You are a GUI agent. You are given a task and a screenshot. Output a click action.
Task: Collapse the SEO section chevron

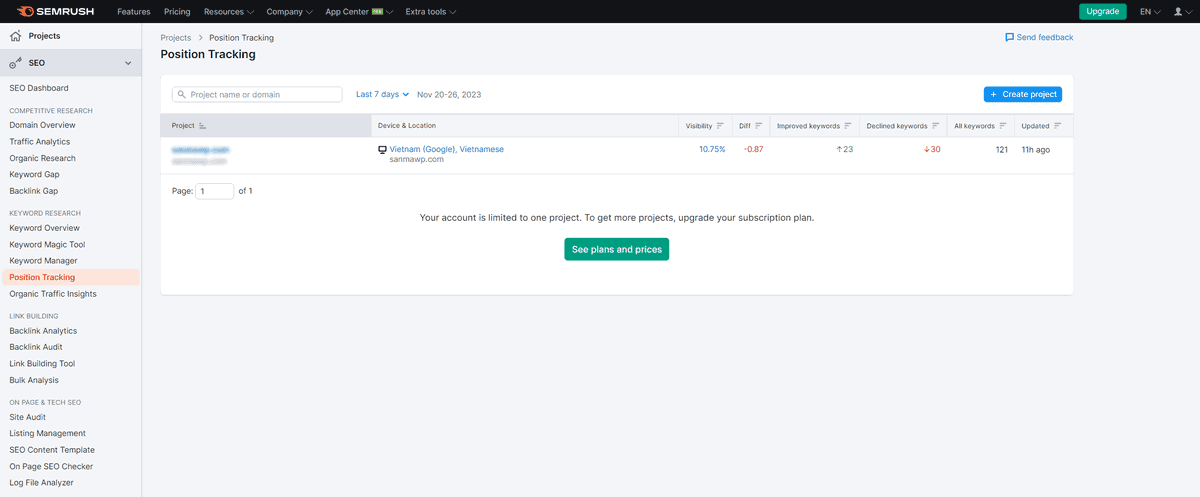coord(128,63)
